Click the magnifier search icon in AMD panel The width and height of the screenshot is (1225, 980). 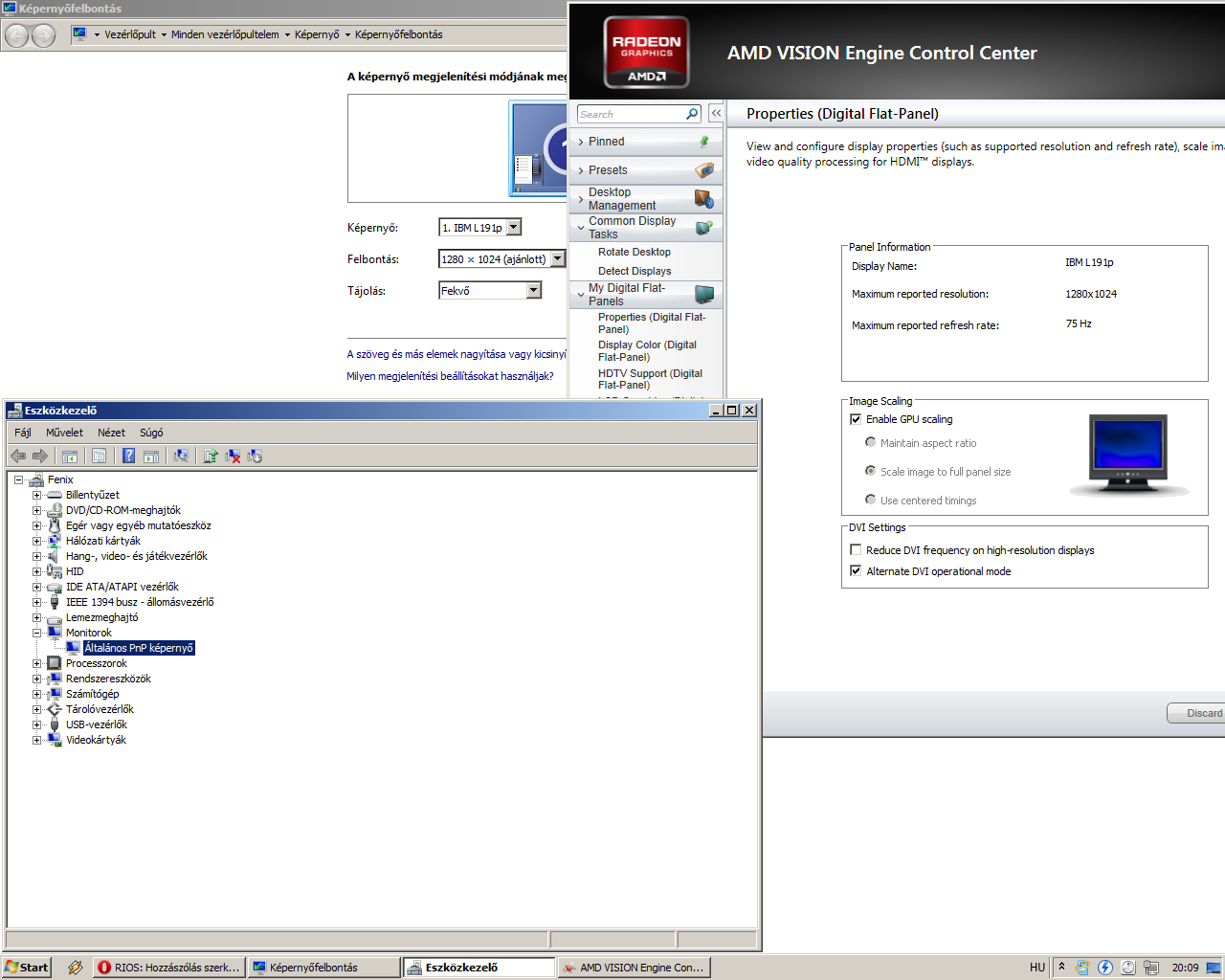coord(692,114)
